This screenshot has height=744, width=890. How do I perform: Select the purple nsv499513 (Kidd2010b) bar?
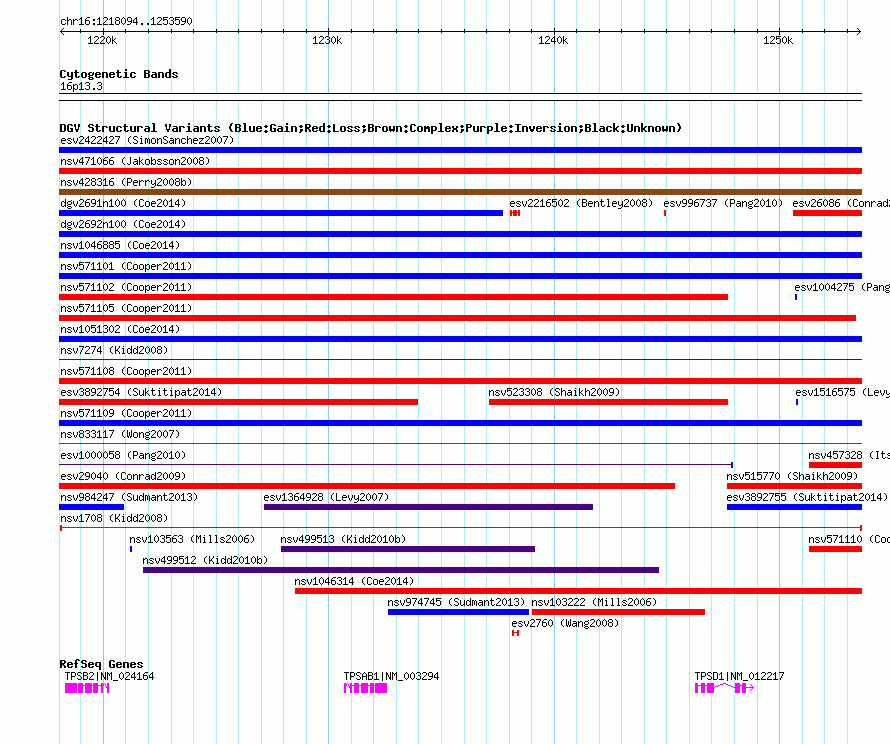(408, 549)
